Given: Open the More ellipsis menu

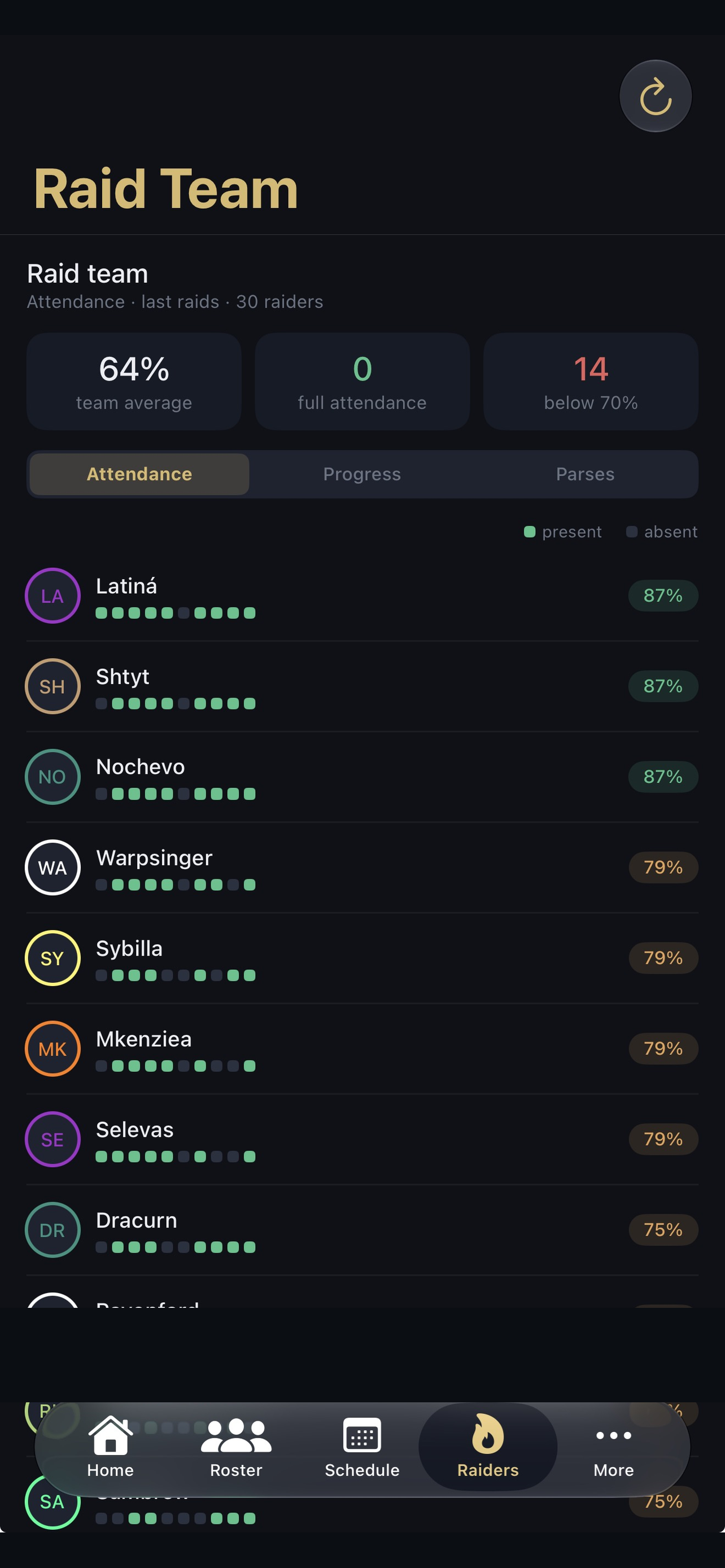Looking at the screenshot, I should (613, 1435).
